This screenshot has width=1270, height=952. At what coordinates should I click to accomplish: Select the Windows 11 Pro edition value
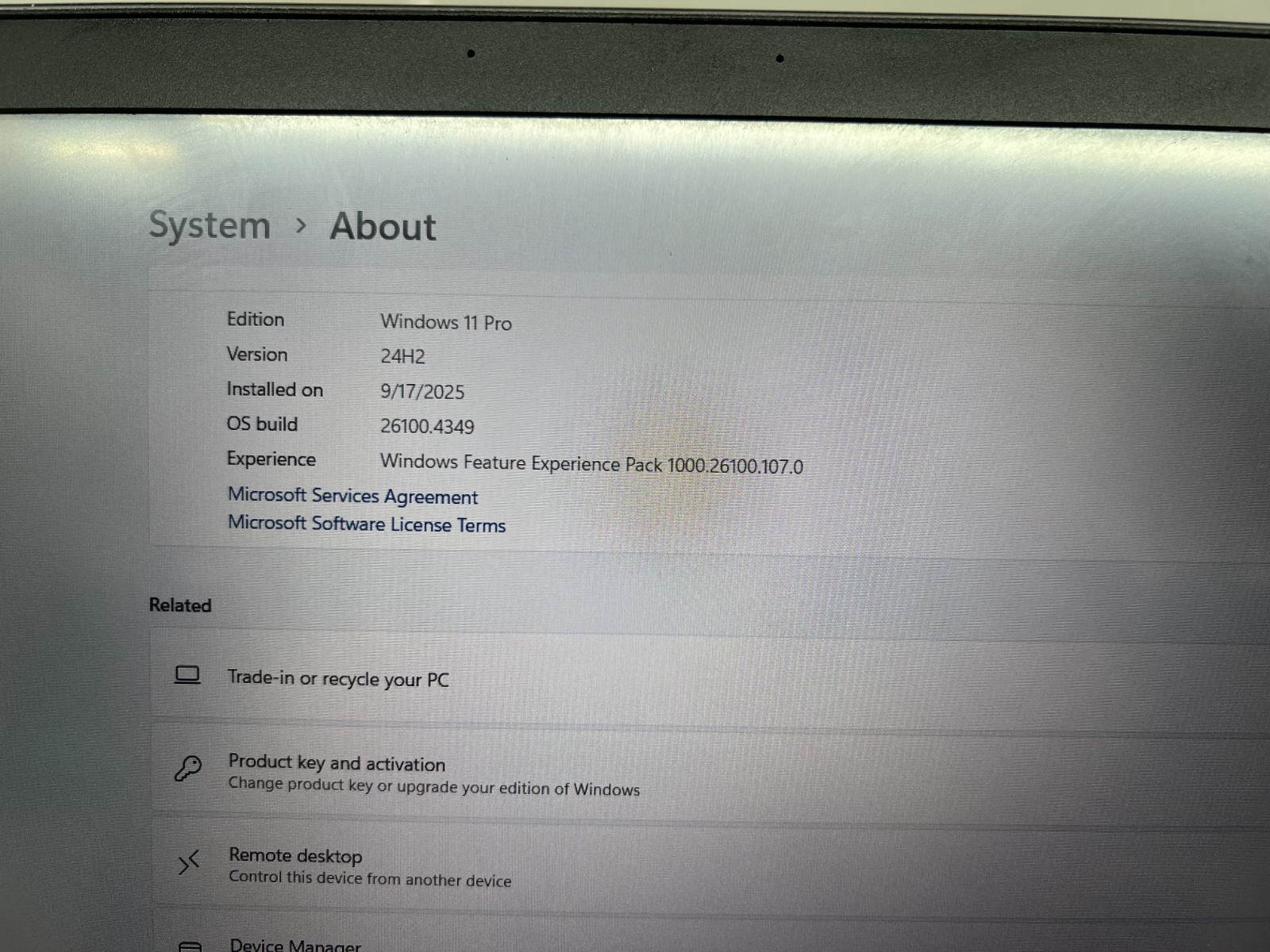(x=446, y=322)
